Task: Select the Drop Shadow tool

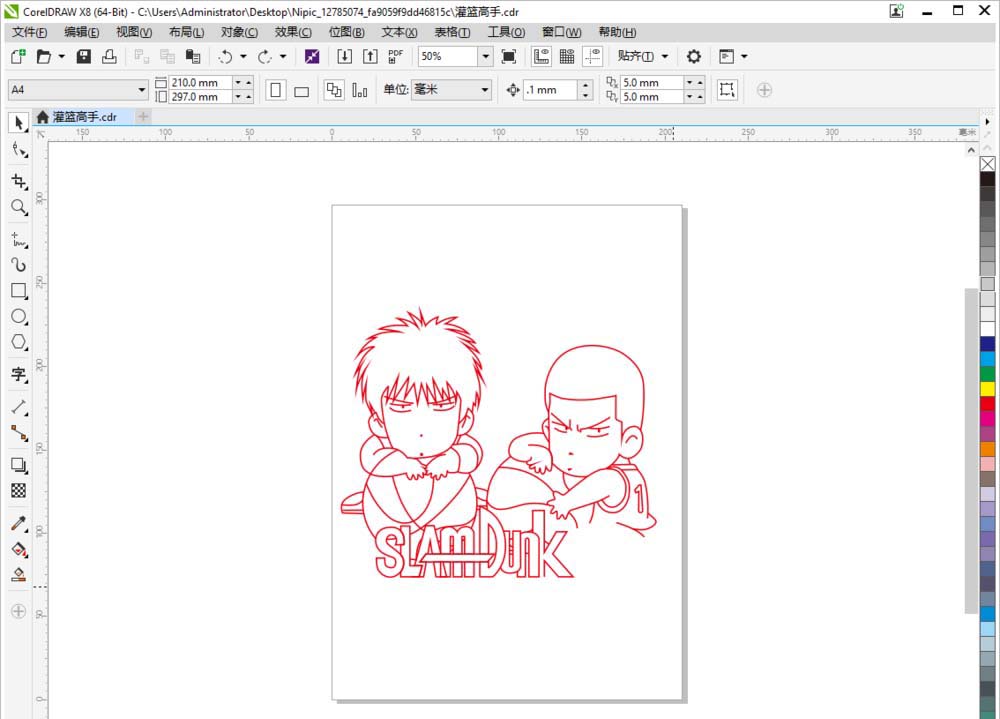Action: pos(18,465)
